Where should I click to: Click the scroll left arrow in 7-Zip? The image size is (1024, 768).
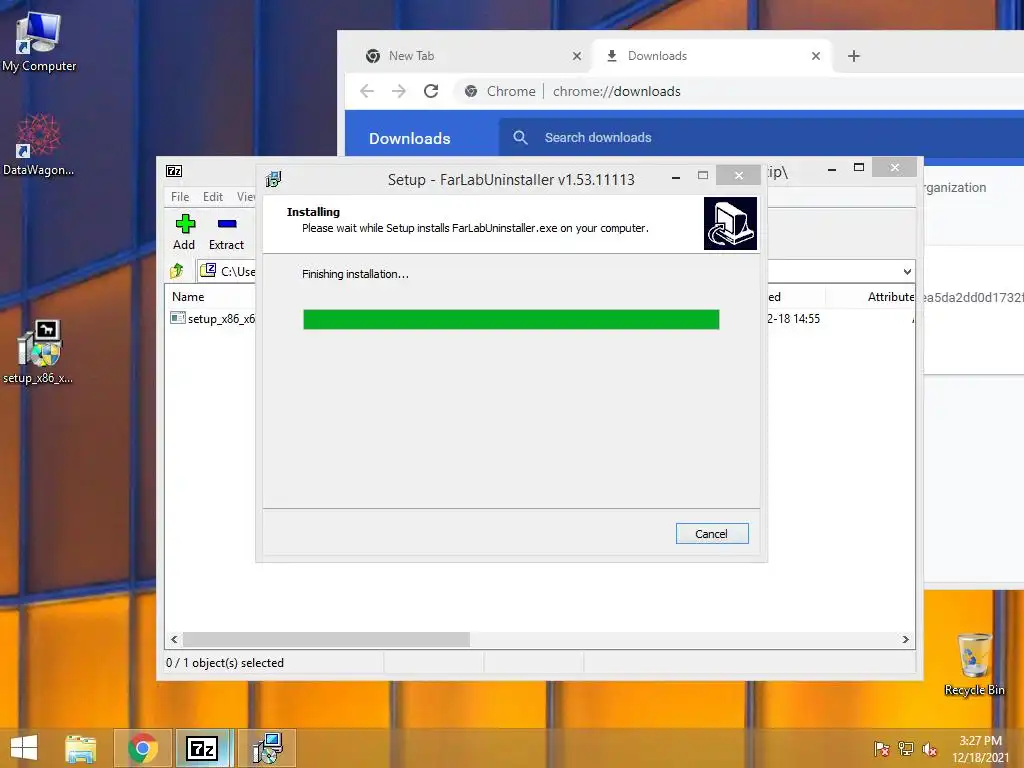(x=174, y=639)
